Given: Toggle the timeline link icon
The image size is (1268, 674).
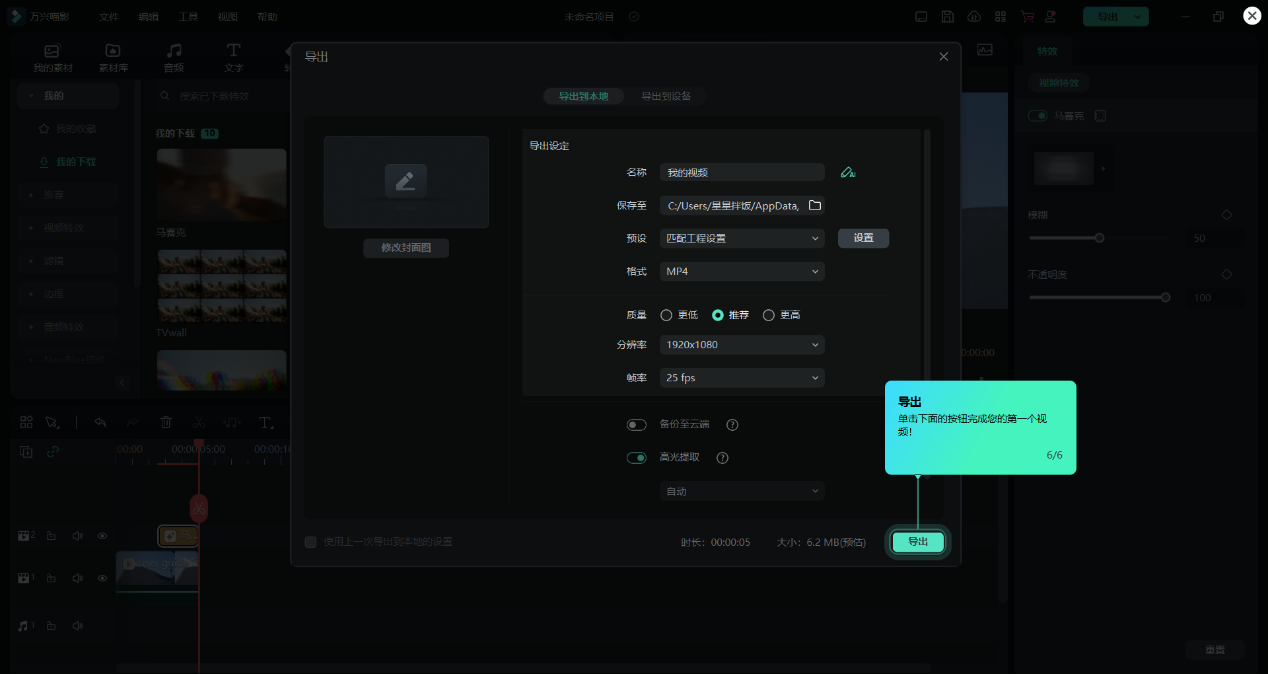Looking at the screenshot, I should click(x=52, y=451).
